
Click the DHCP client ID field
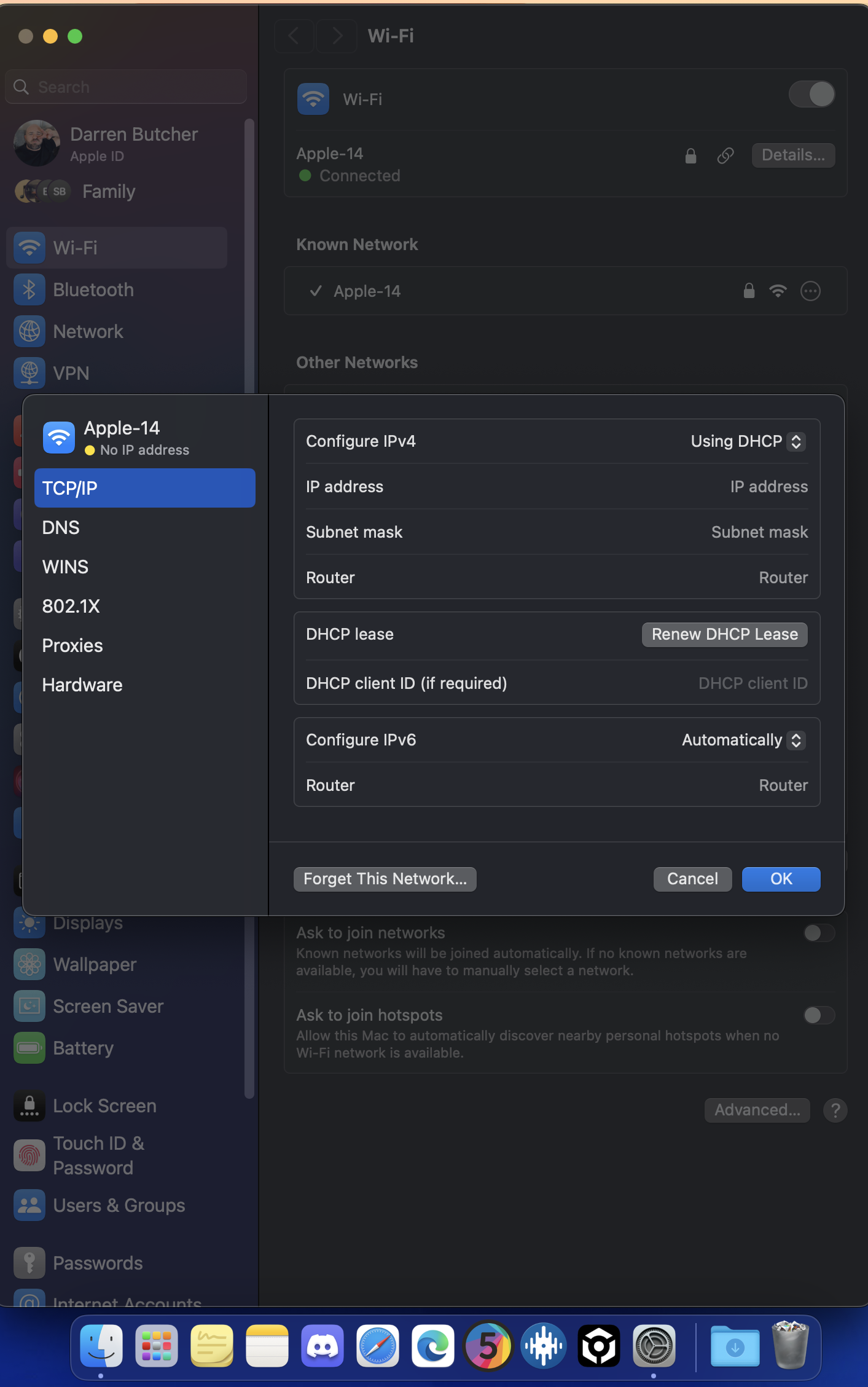tap(753, 683)
